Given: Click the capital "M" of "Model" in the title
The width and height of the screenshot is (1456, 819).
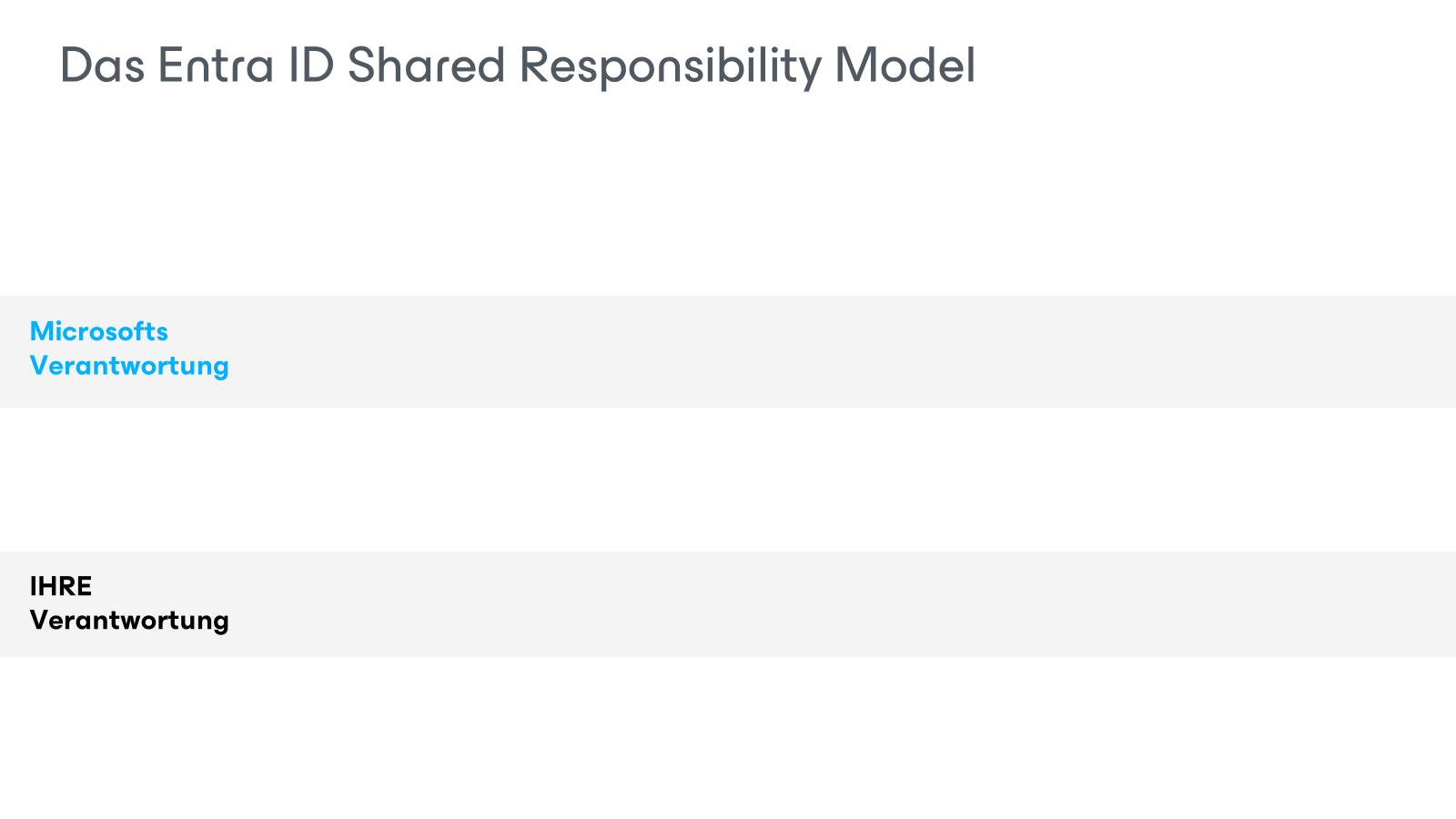Looking at the screenshot, I should point(852,66).
